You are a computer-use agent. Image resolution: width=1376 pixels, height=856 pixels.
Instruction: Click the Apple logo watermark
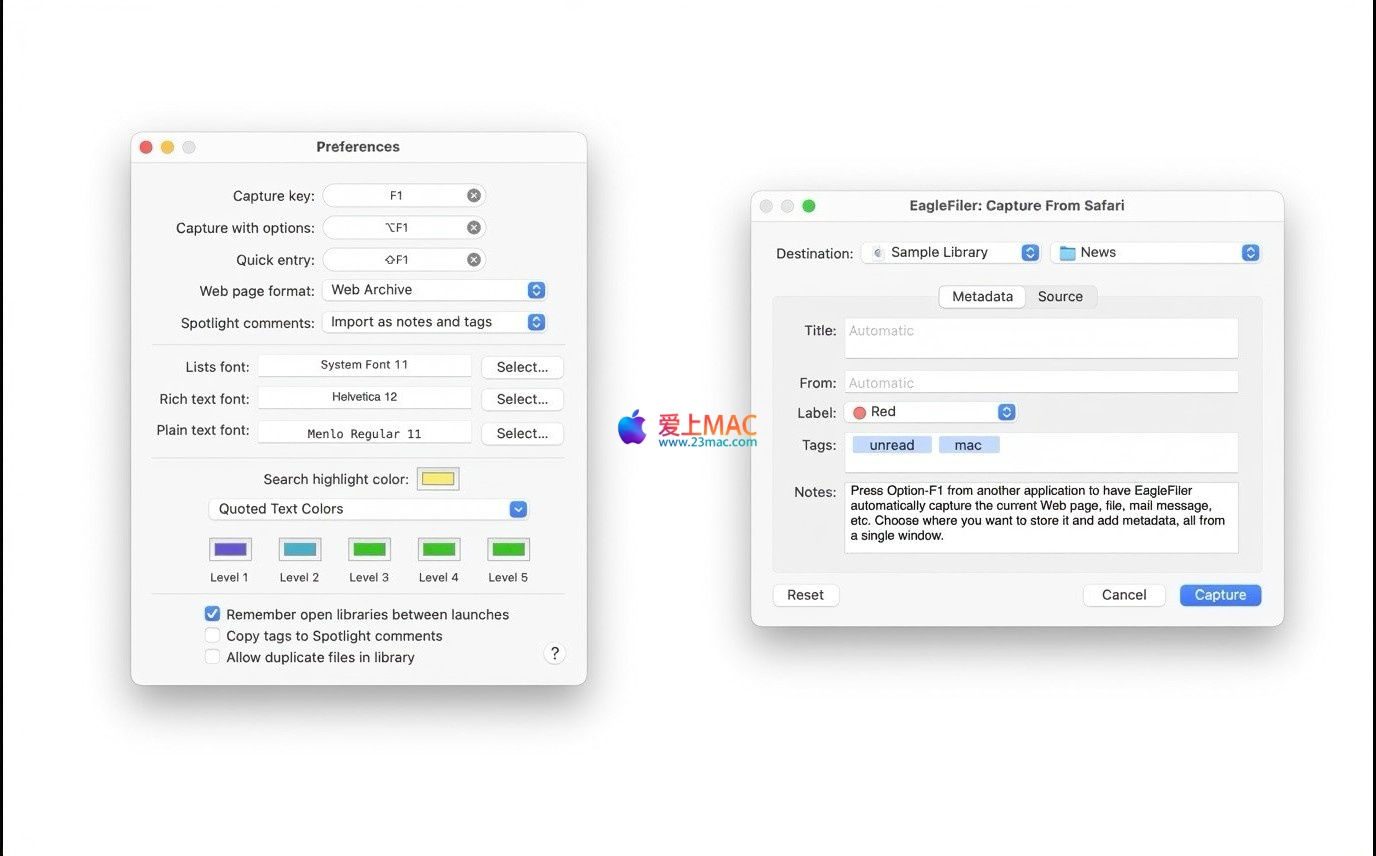coord(632,427)
